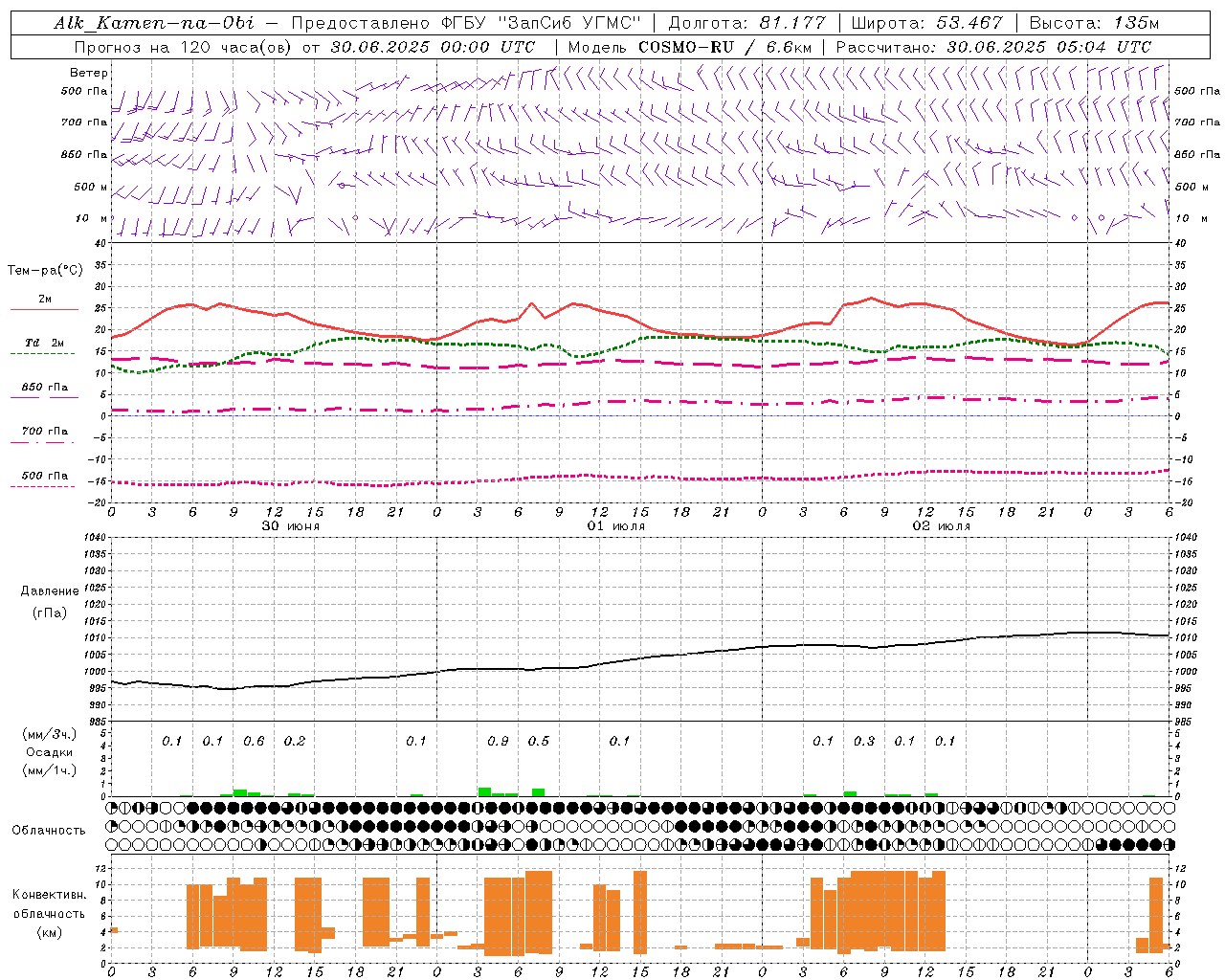The image size is (1225, 980).
Task: Click the 0.5 precipitation value
Action: click(539, 742)
